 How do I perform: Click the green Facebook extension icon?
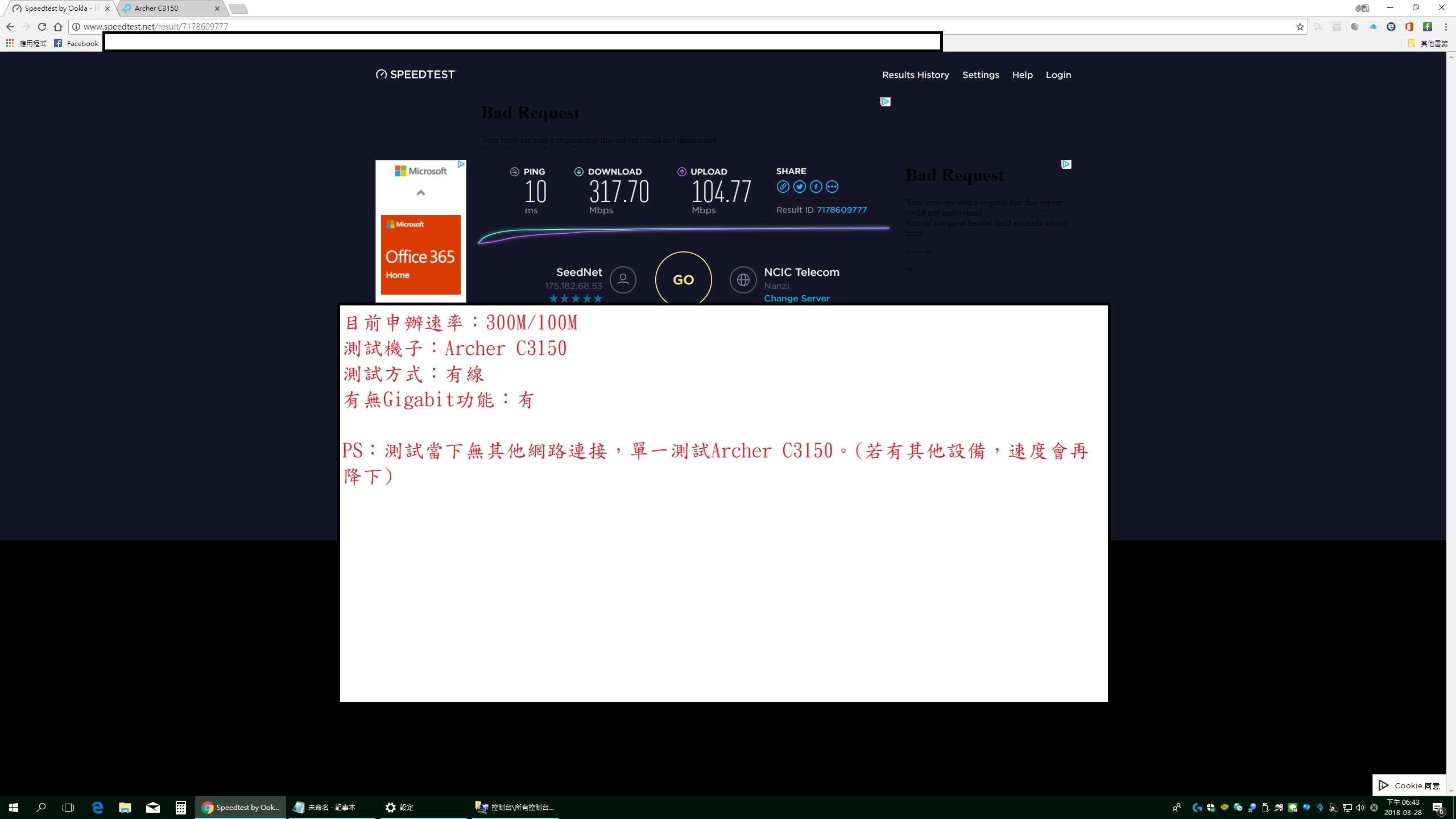(x=1428, y=27)
